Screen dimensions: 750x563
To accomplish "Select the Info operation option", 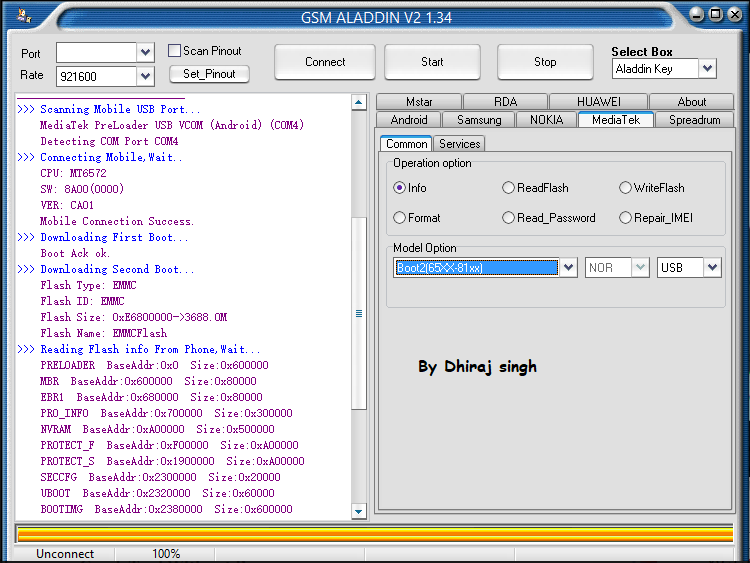I will tap(399, 188).
